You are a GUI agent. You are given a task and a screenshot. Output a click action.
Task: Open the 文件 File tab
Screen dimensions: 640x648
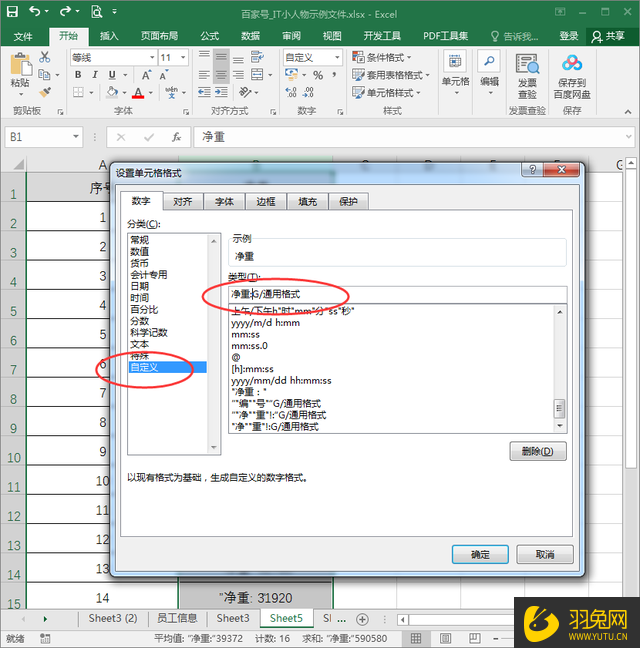[23, 36]
